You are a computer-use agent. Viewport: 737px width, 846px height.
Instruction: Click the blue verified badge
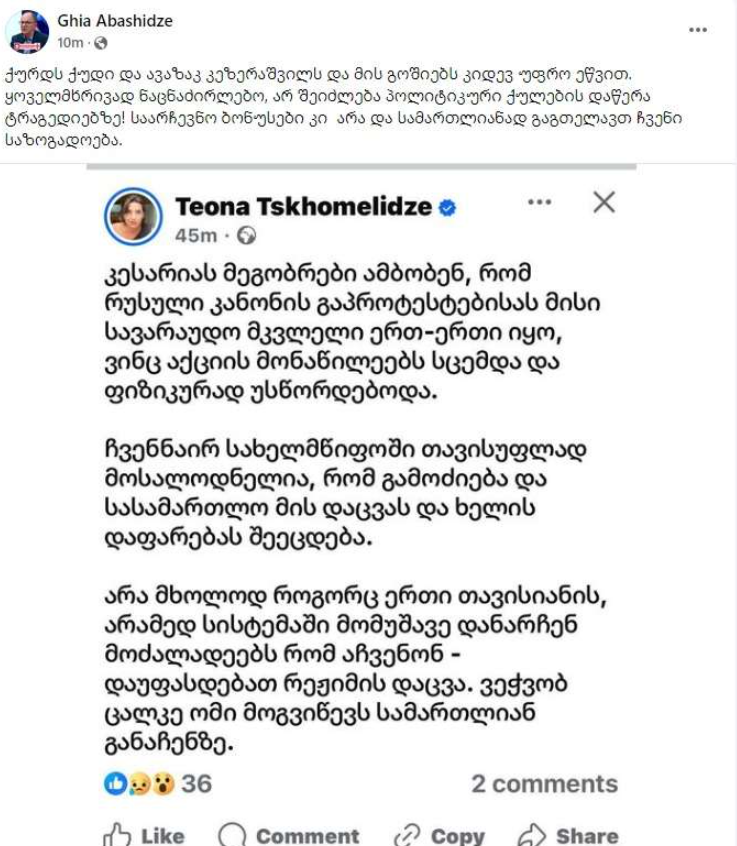[449, 207]
